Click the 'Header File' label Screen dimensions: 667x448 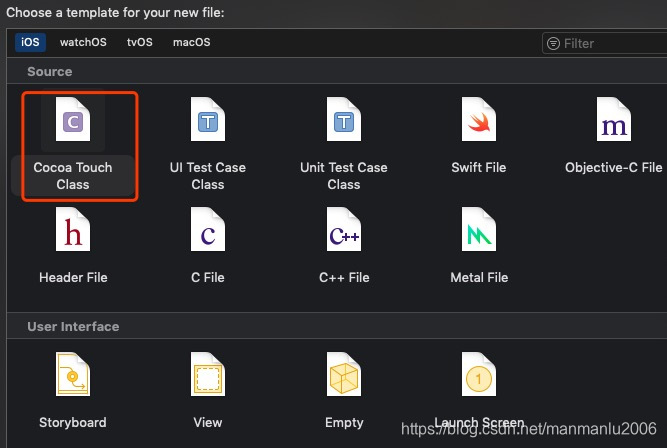point(73,277)
